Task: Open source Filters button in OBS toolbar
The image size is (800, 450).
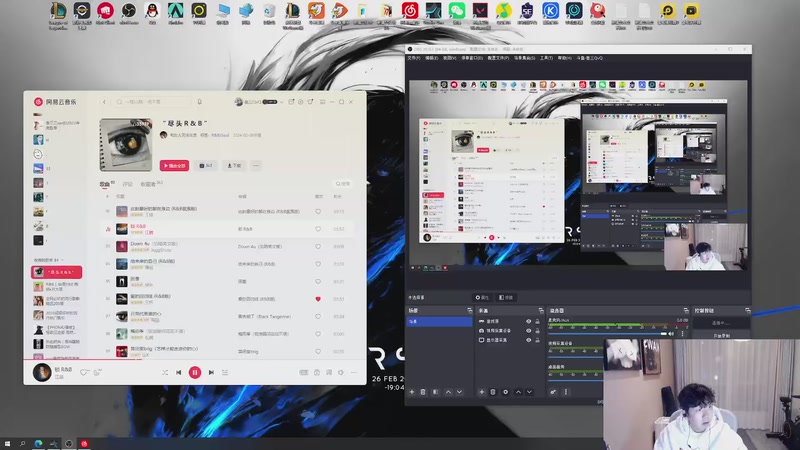Action: click(x=507, y=297)
